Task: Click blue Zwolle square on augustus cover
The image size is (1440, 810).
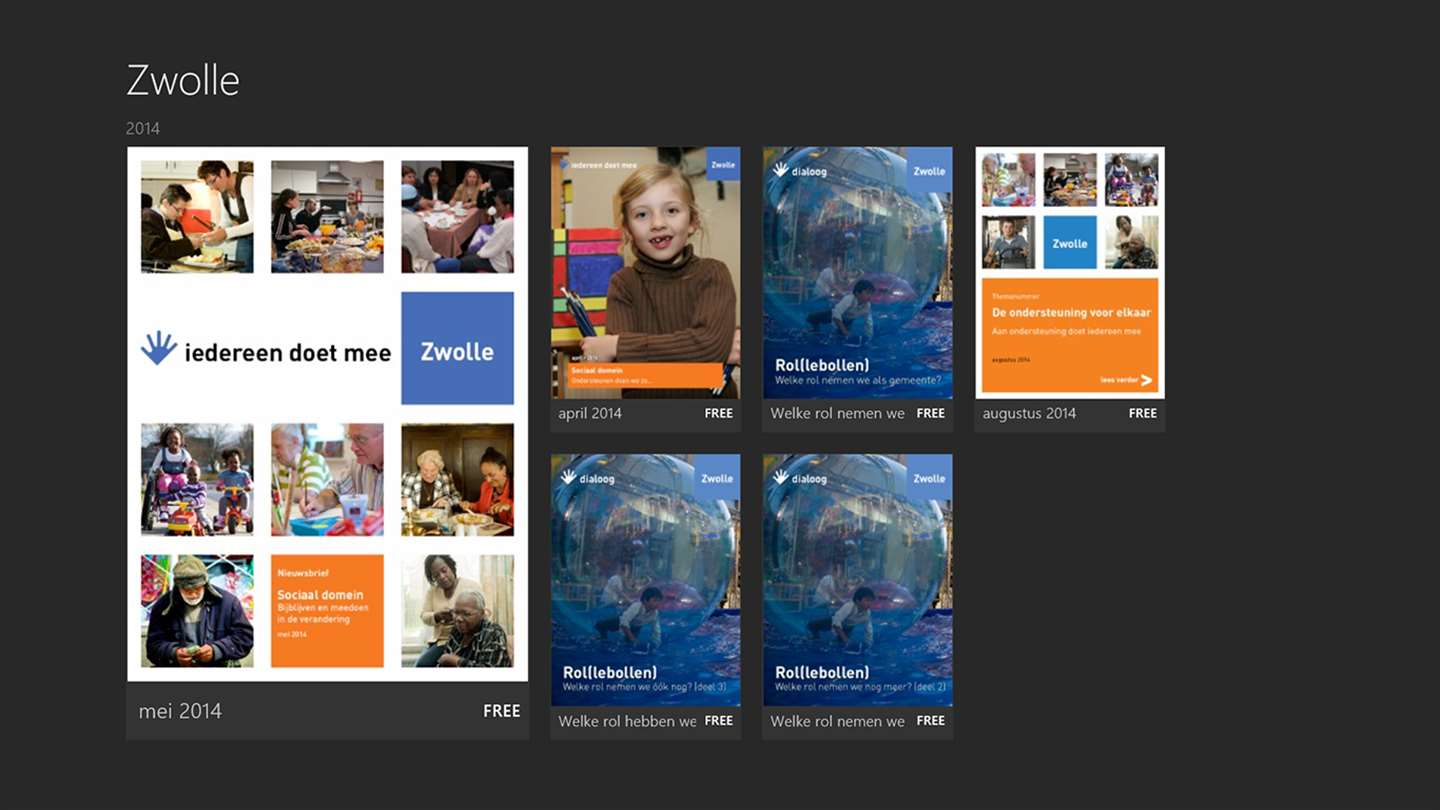Action: [x=1070, y=243]
